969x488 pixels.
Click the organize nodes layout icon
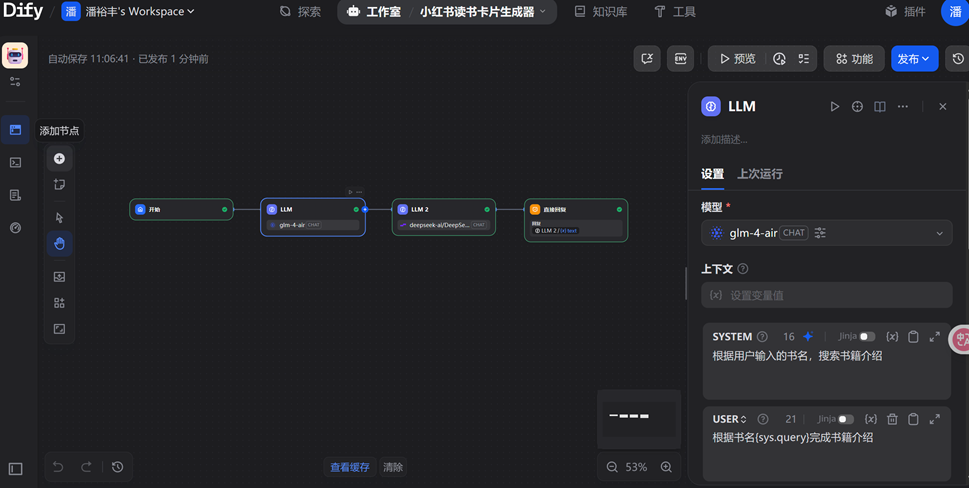(x=59, y=303)
